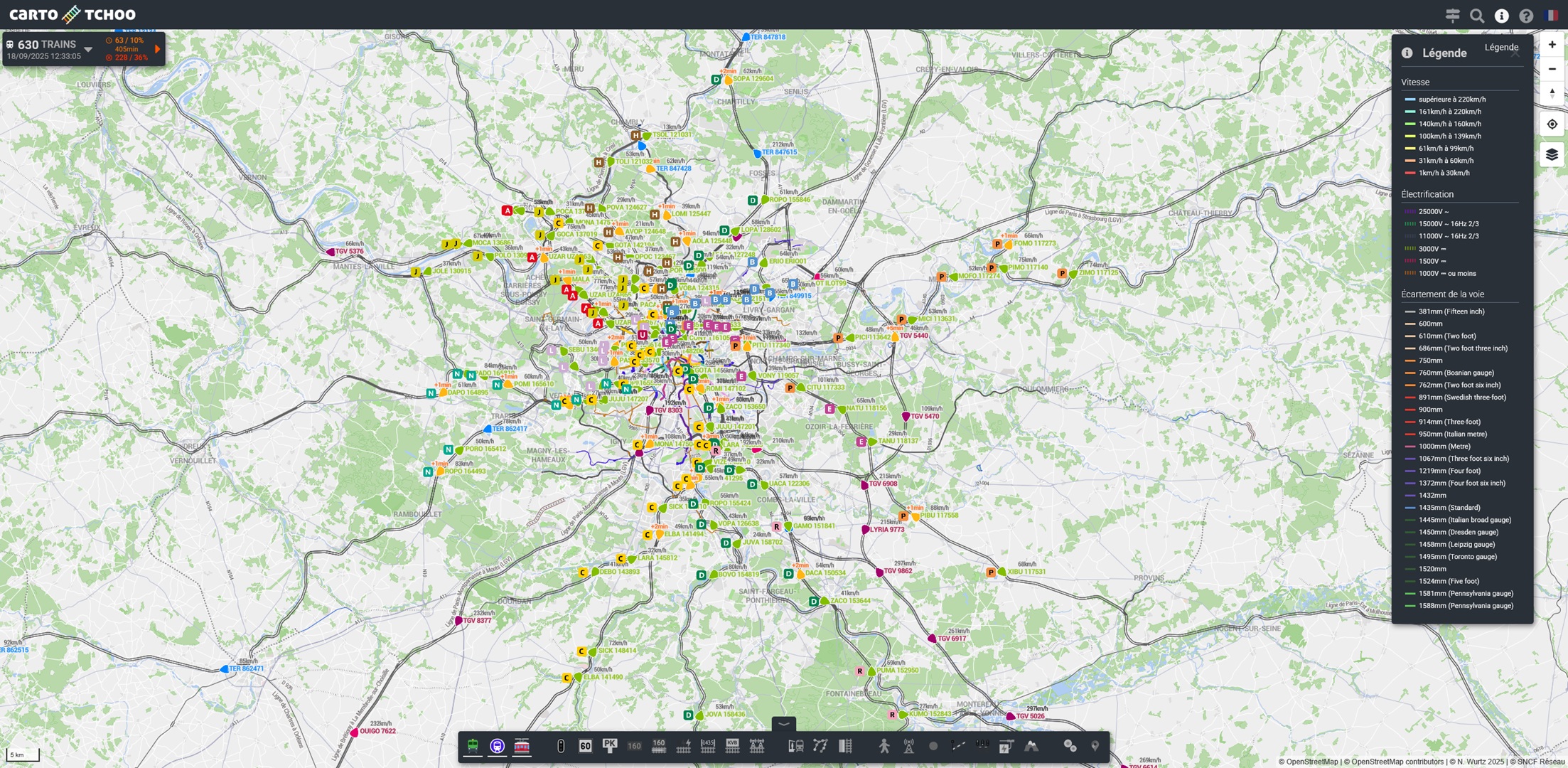Zoom in with the plus button
Viewport: 1568px width, 768px height.
[x=1552, y=45]
